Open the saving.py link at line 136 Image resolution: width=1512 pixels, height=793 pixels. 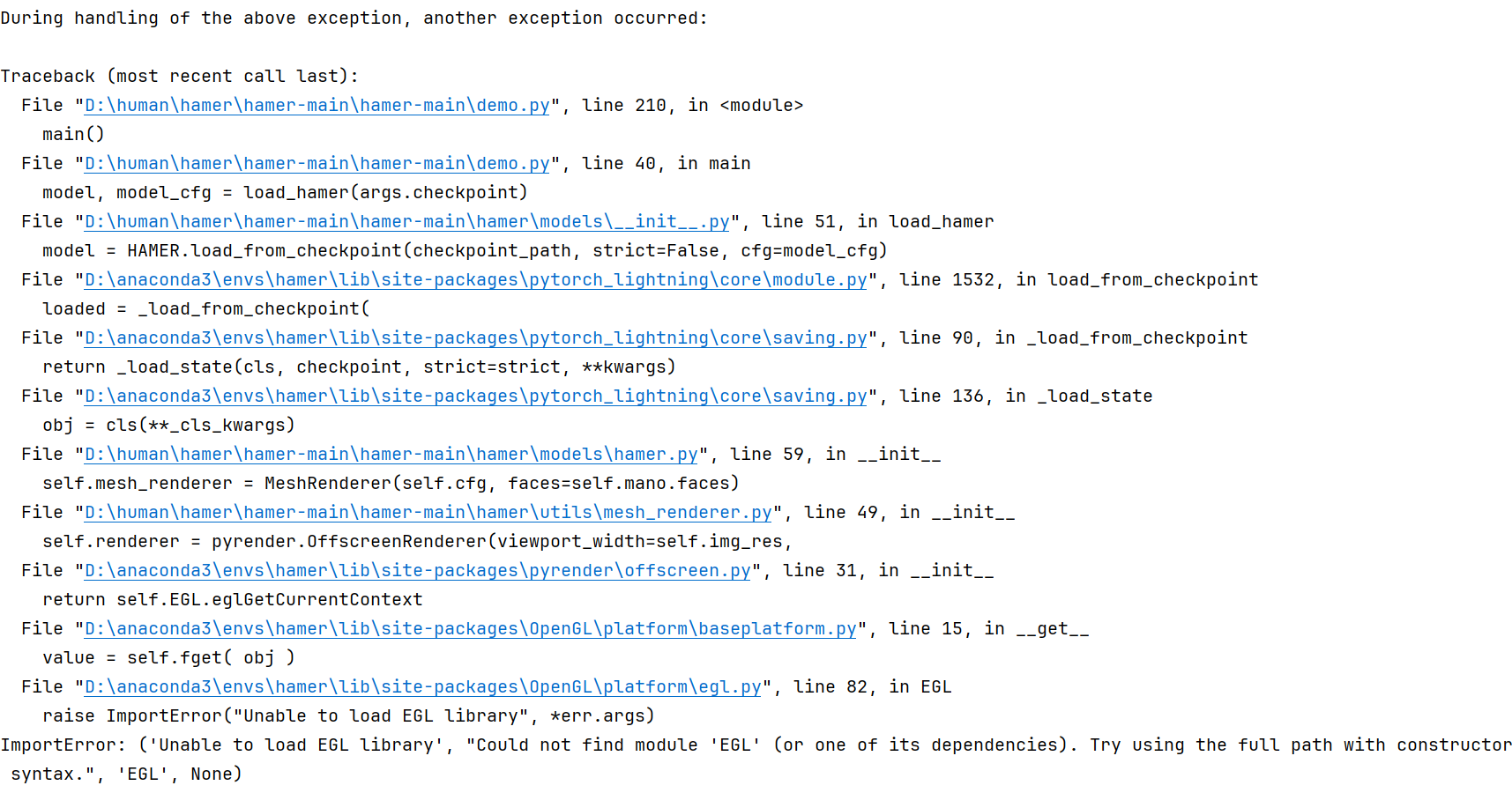(476, 396)
